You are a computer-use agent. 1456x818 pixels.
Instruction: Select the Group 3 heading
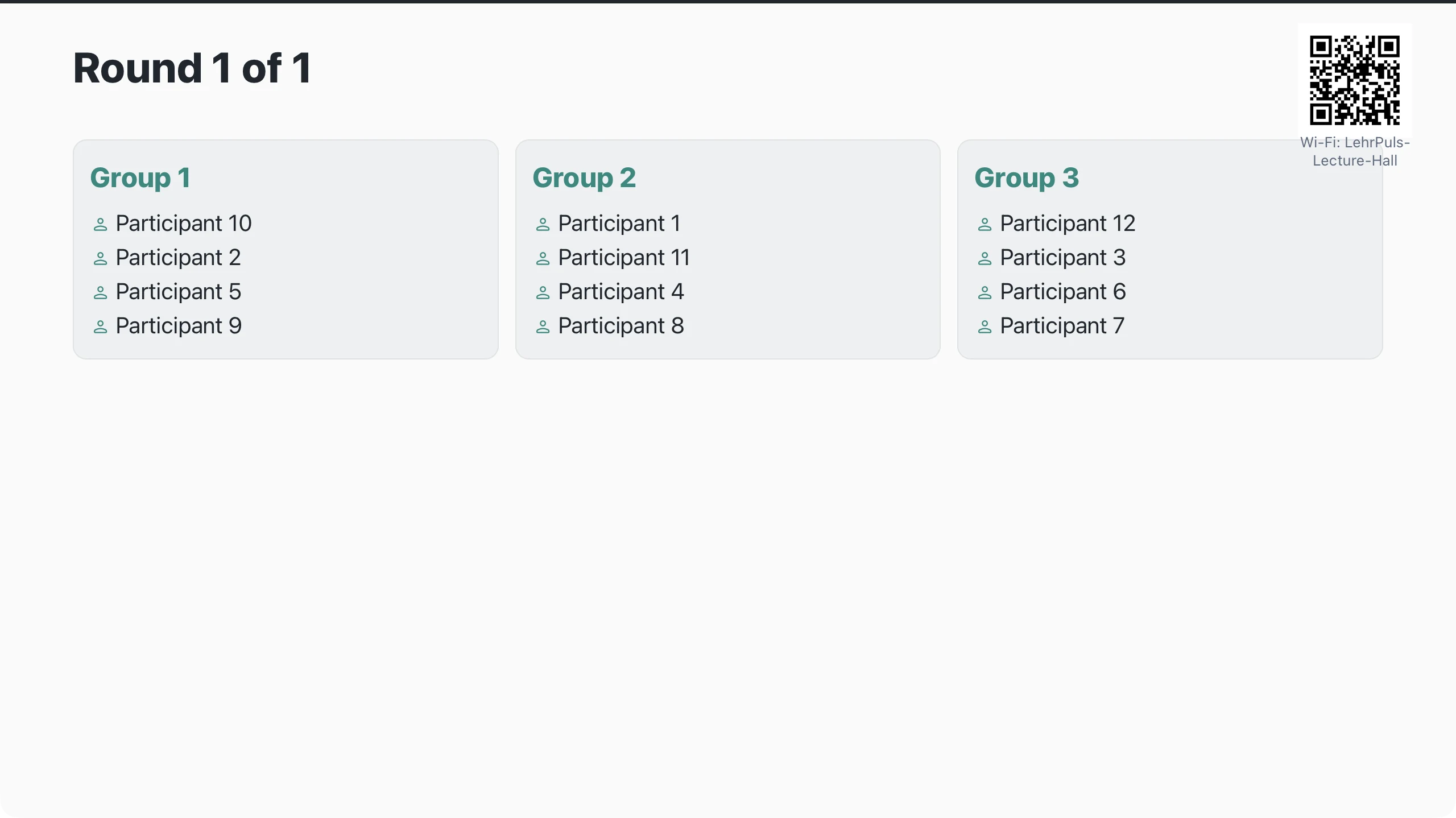tap(1027, 177)
